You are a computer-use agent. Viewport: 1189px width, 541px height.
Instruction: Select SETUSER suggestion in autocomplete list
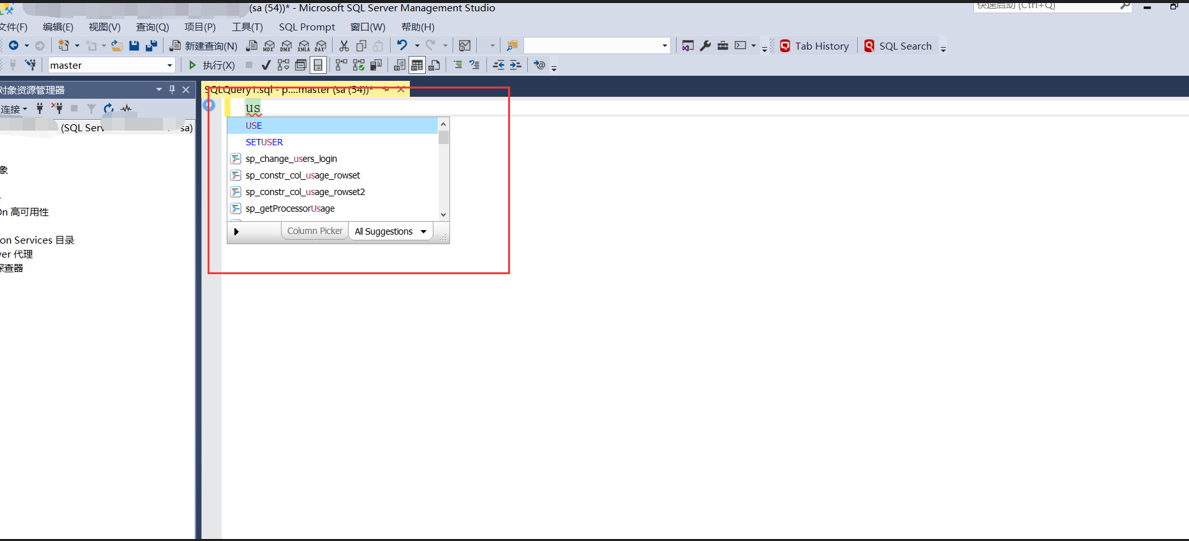[x=333, y=142]
